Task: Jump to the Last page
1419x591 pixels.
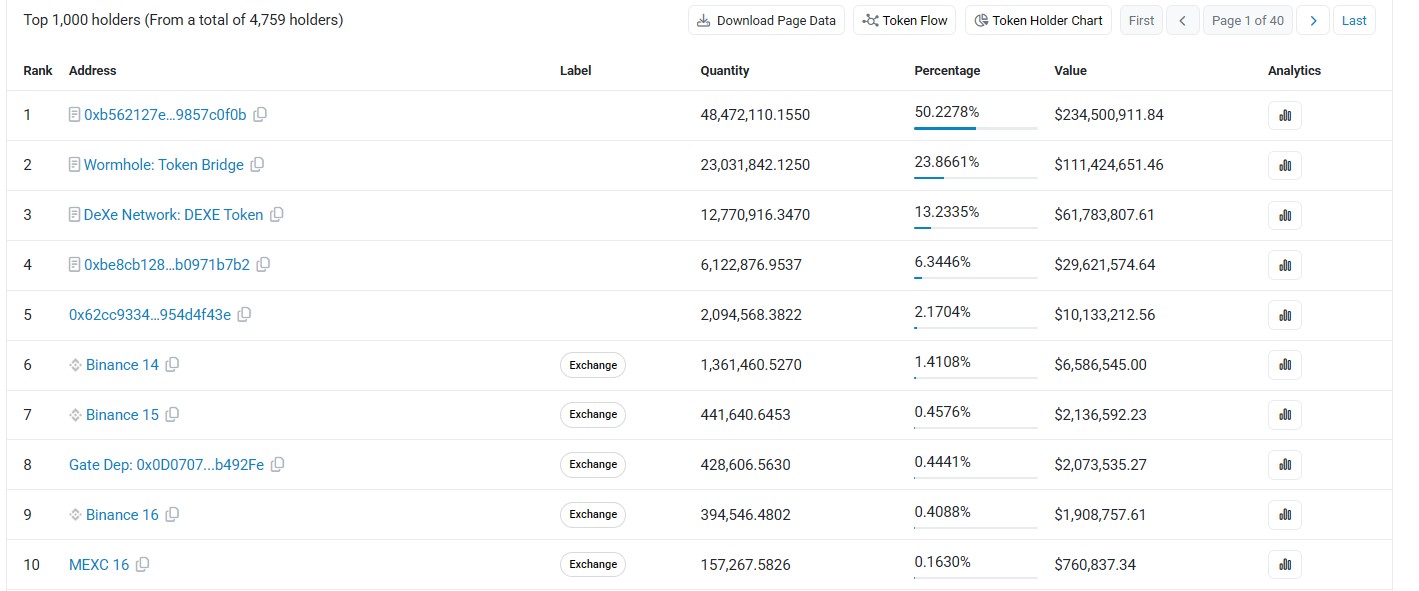Action: pos(1354,20)
